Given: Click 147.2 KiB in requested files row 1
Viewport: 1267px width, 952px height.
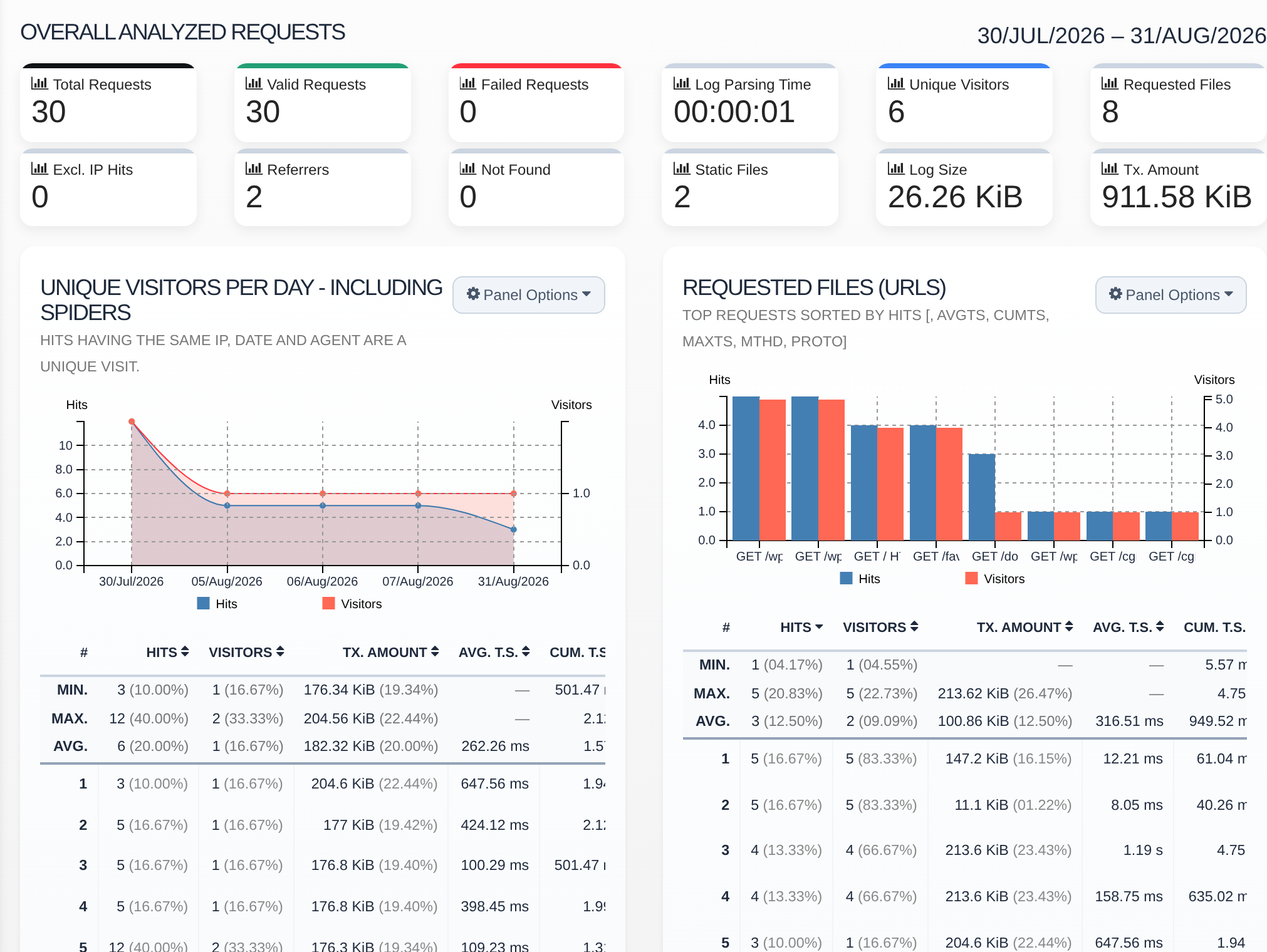Looking at the screenshot, I should coord(976,758).
